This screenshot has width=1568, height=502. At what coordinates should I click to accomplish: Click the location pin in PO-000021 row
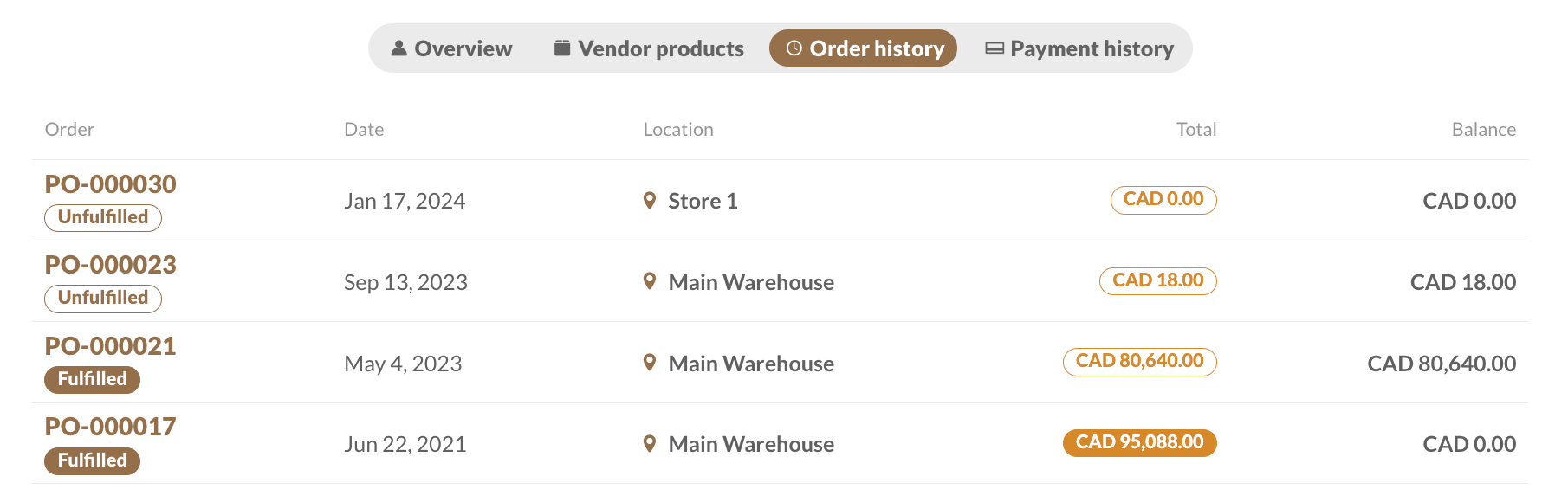click(650, 363)
